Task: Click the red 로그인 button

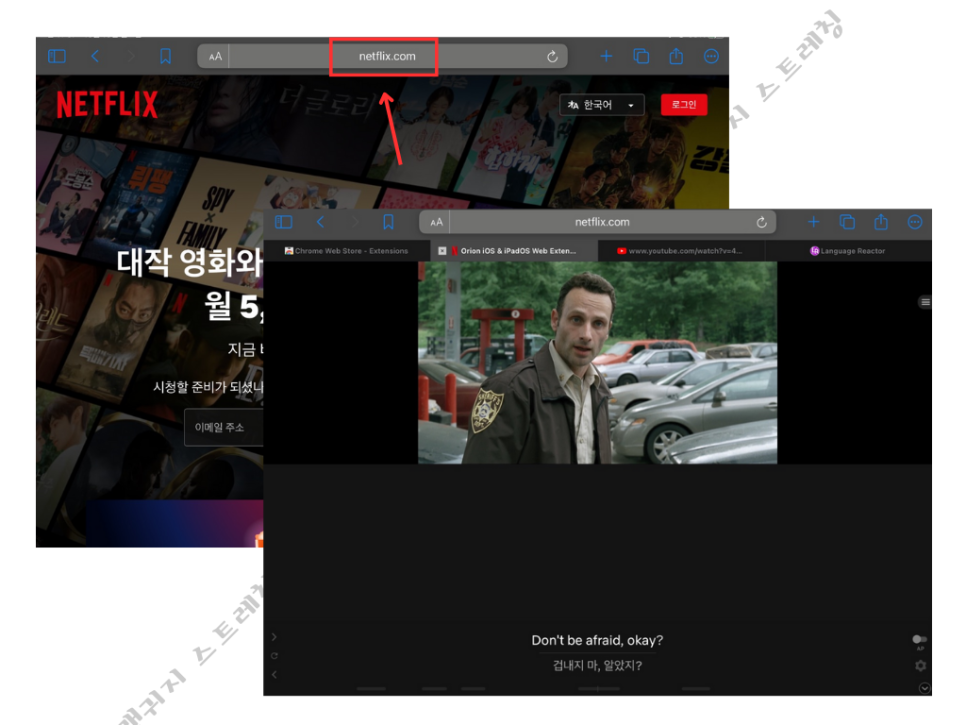Action: coord(684,105)
